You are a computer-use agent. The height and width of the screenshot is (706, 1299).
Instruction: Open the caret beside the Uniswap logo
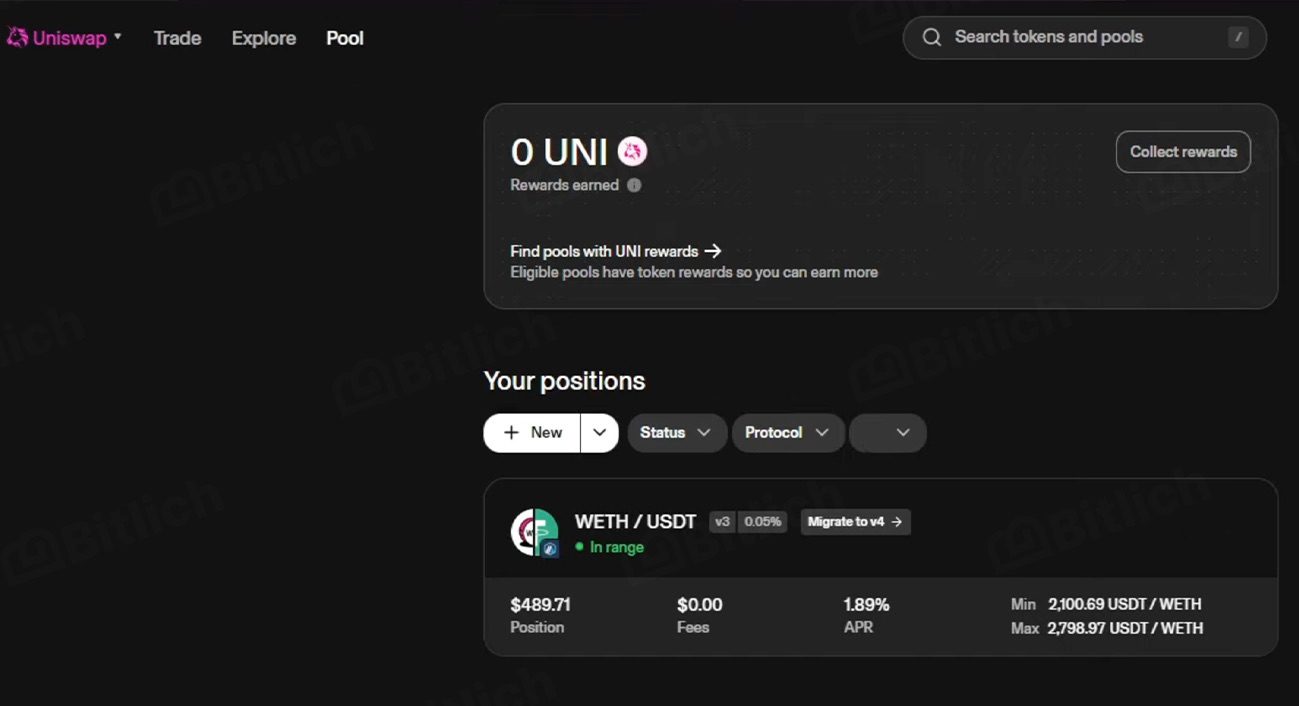pos(118,37)
